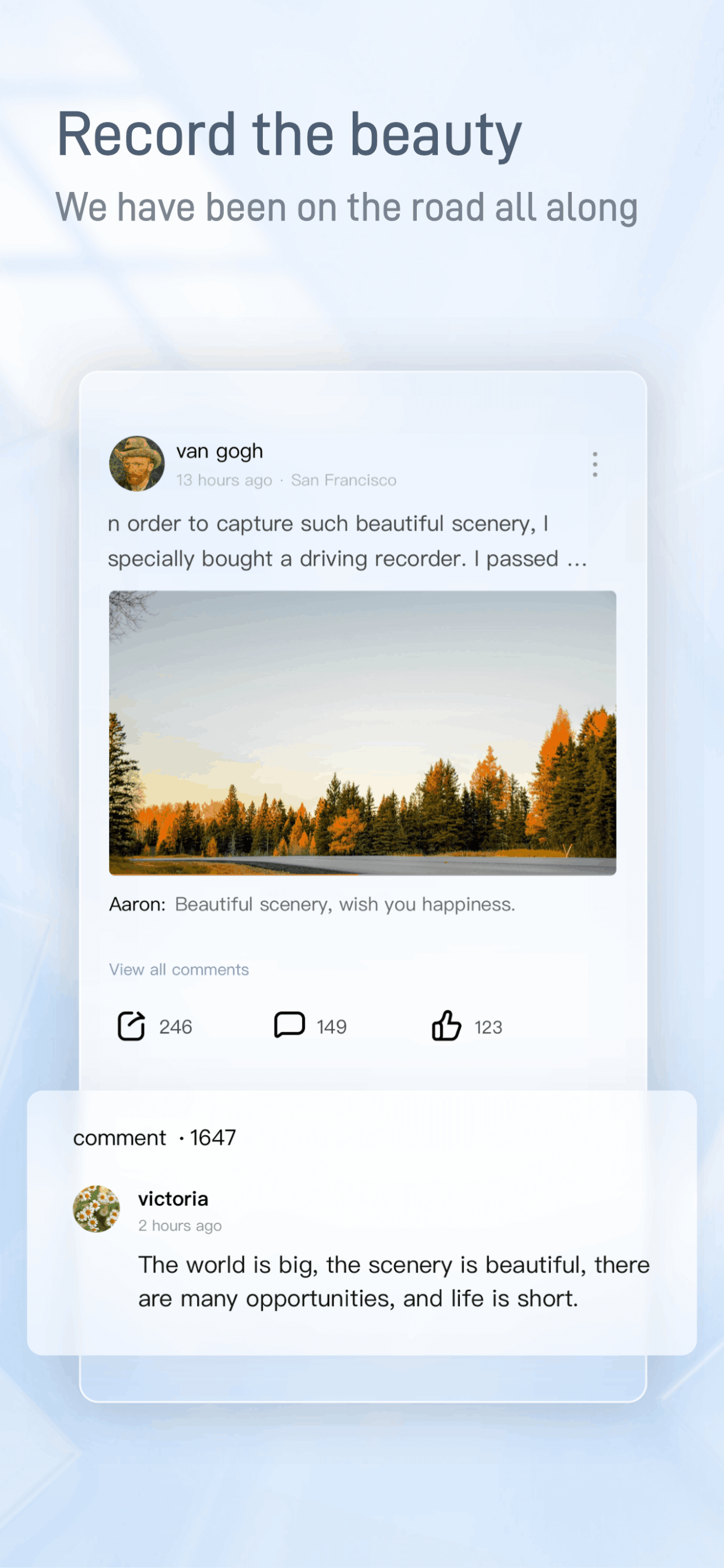Tap the comment bubble icon

(289, 1025)
